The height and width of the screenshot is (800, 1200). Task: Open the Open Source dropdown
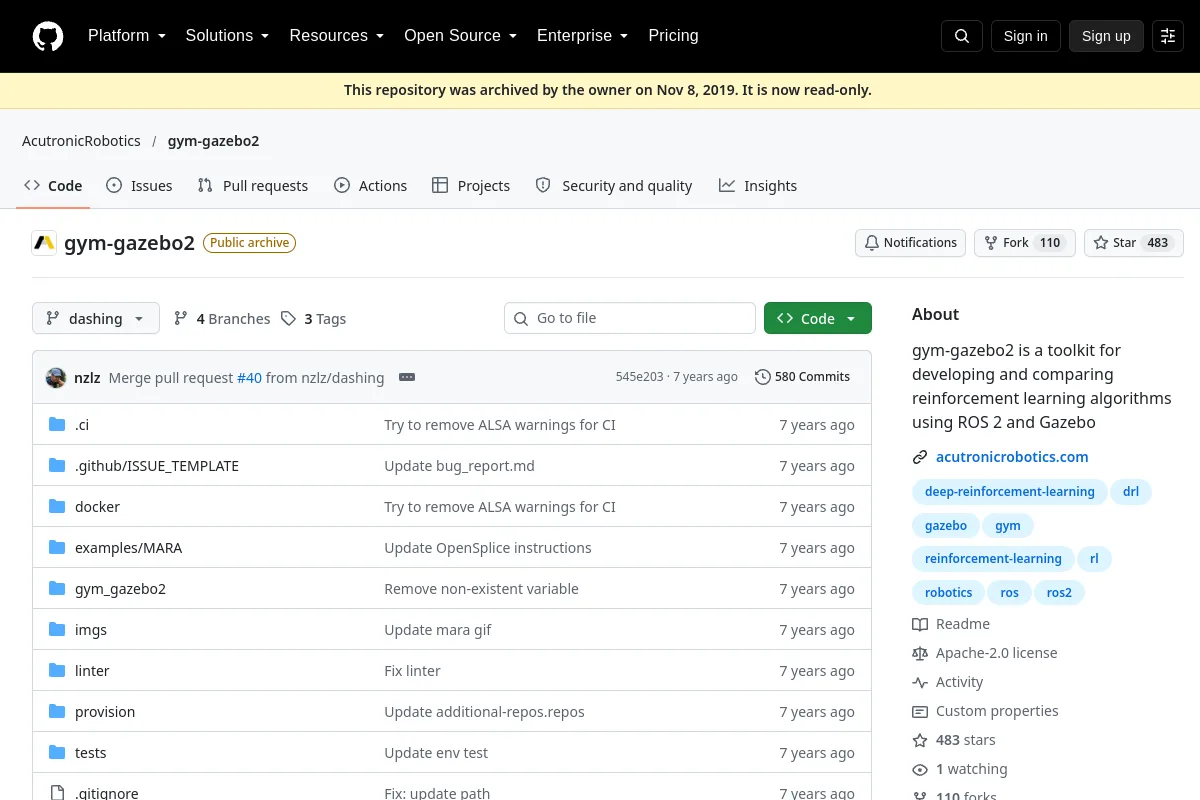tap(461, 36)
